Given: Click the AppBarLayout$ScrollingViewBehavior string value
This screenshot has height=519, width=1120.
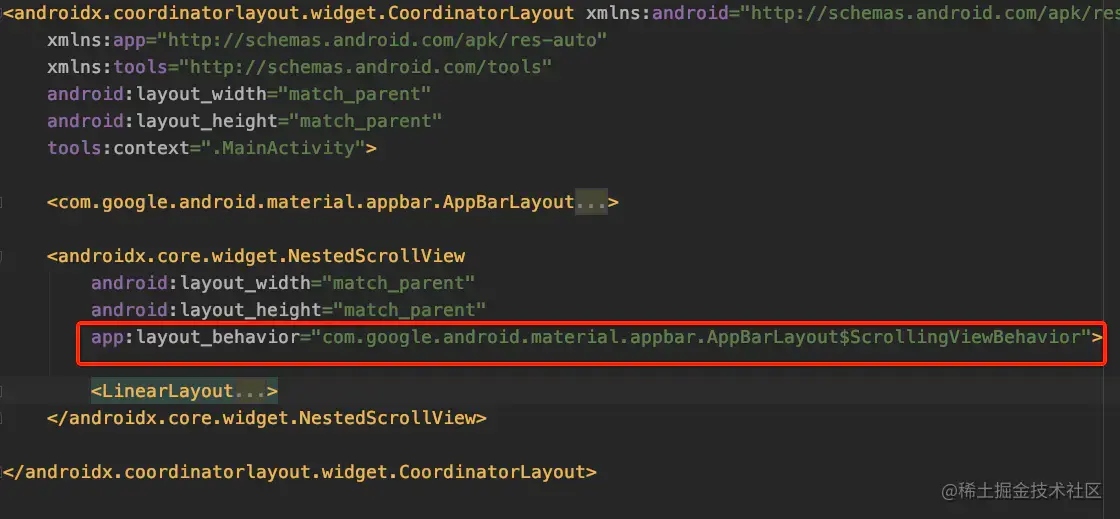Looking at the screenshot, I should 701,336.
